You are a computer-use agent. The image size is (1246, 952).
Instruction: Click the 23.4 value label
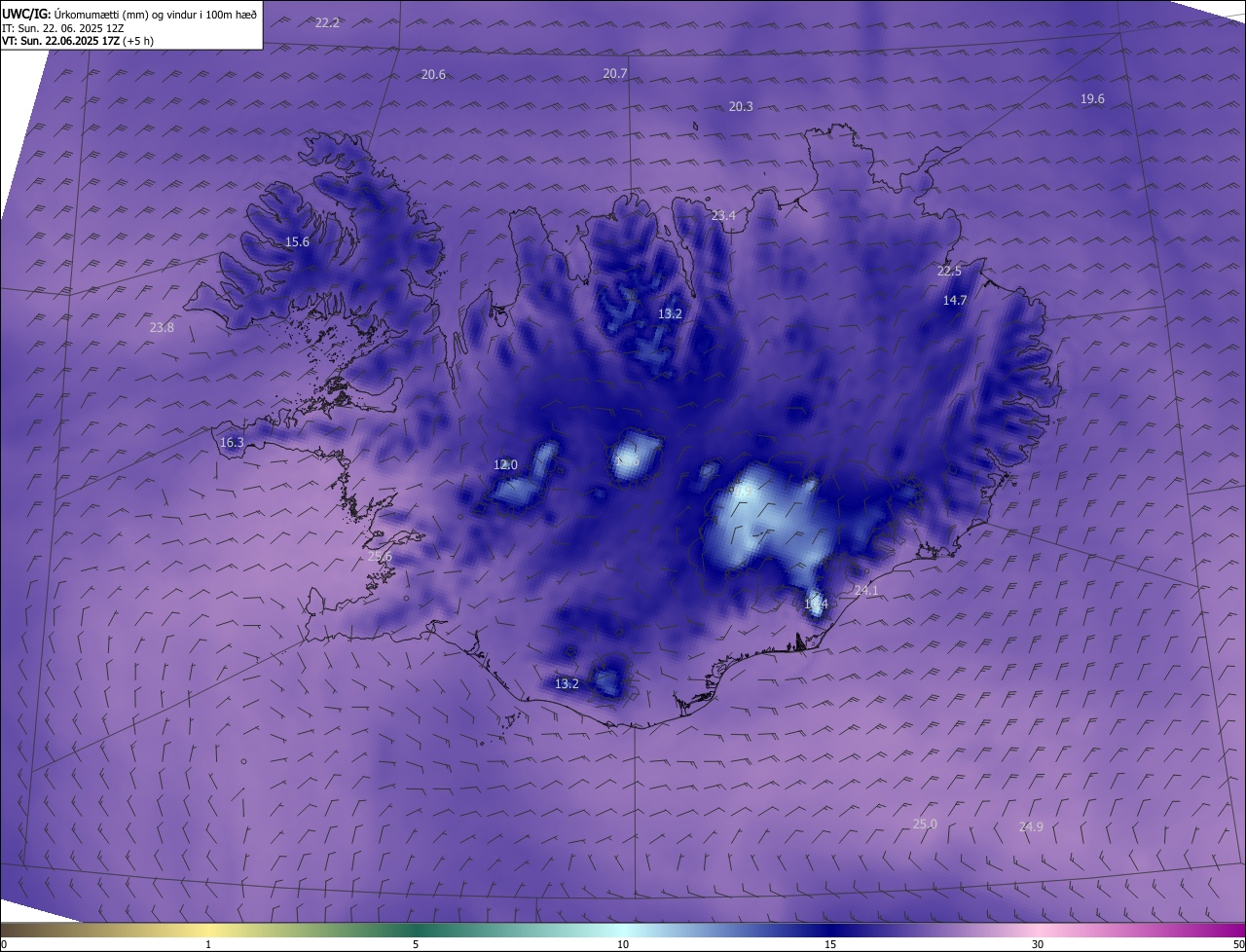[x=723, y=216]
